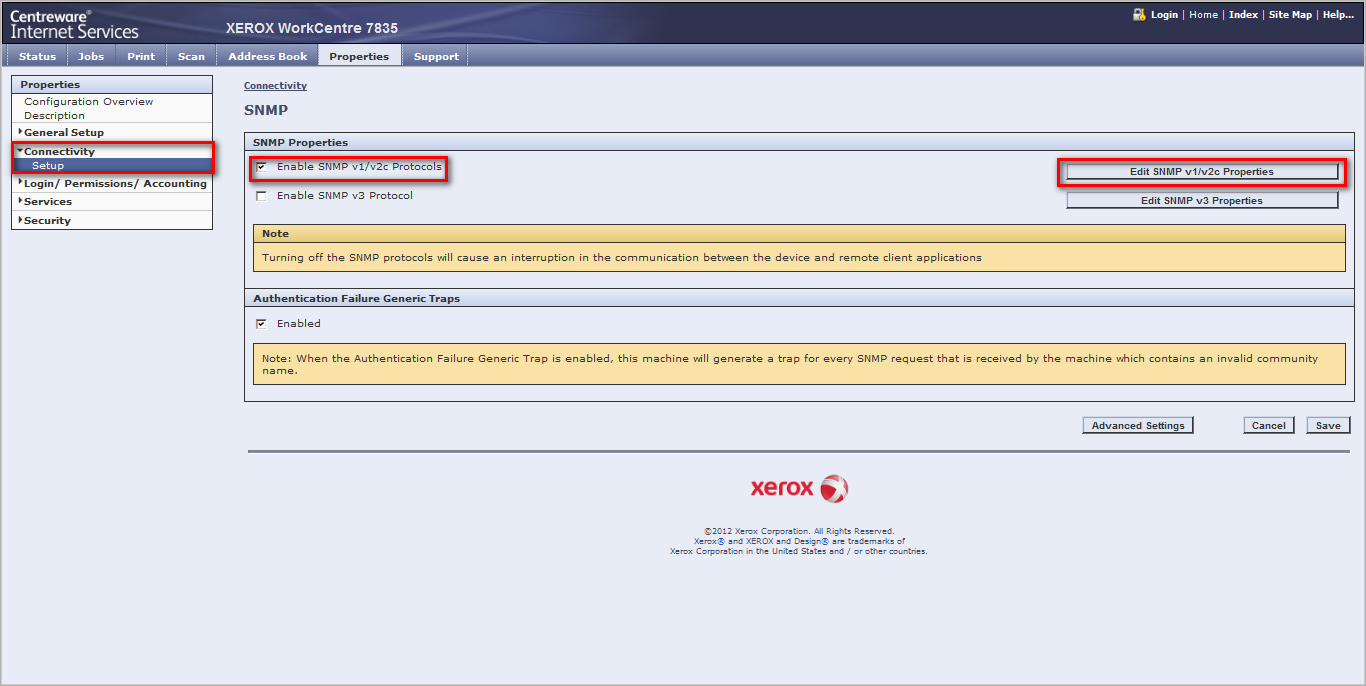The height and width of the screenshot is (686, 1366).
Task: Expand Login/ Permissions/ Accounting section
Action: pos(114,183)
